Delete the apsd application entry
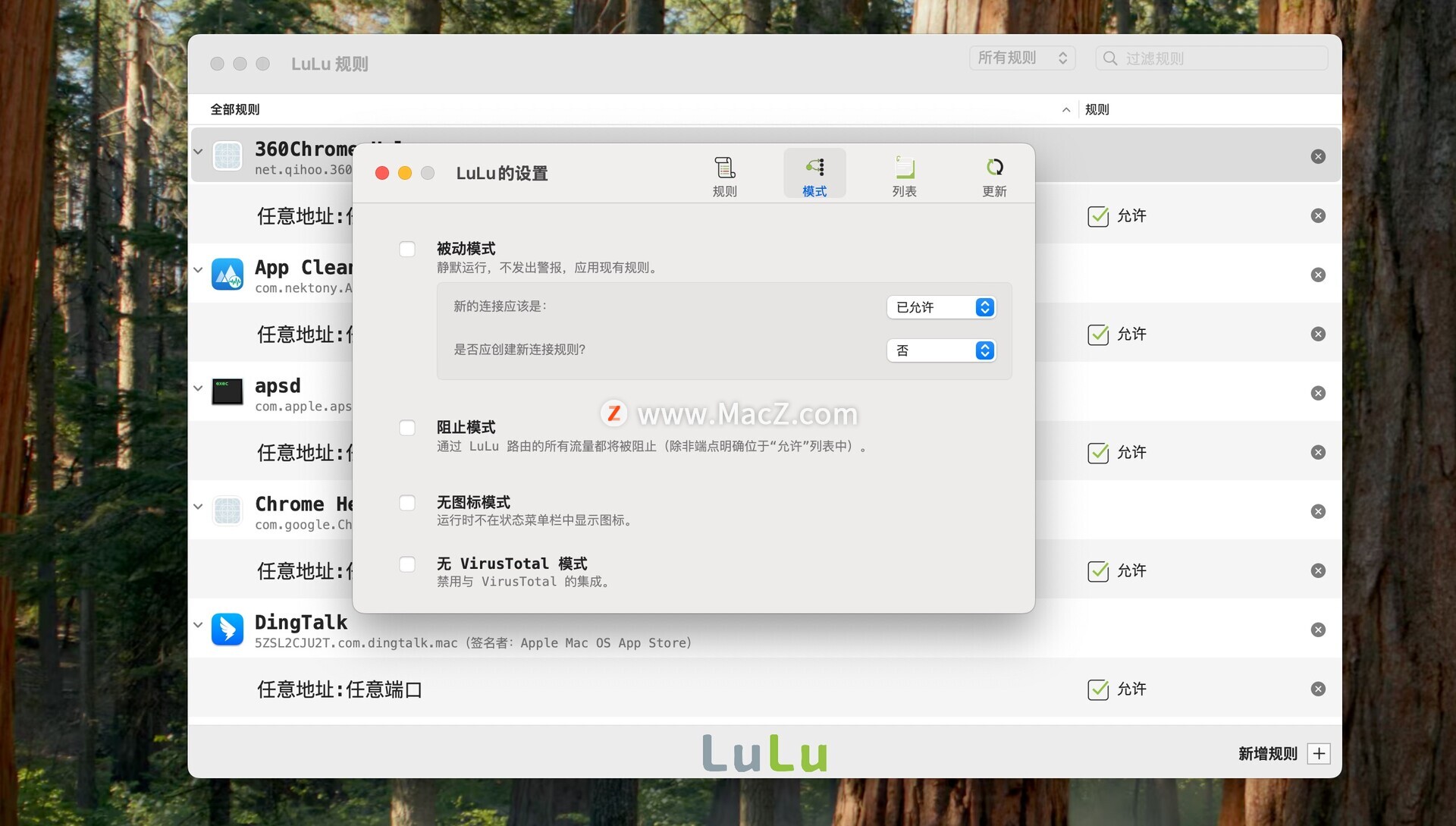The height and width of the screenshot is (826, 1456). (x=1318, y=393)
